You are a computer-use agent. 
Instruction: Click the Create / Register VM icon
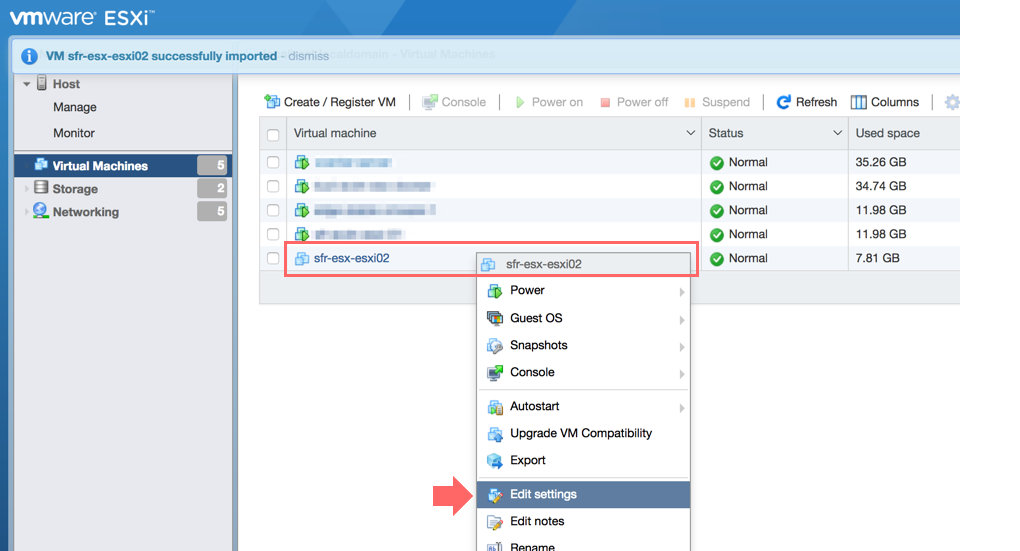[x=272, y=101]
